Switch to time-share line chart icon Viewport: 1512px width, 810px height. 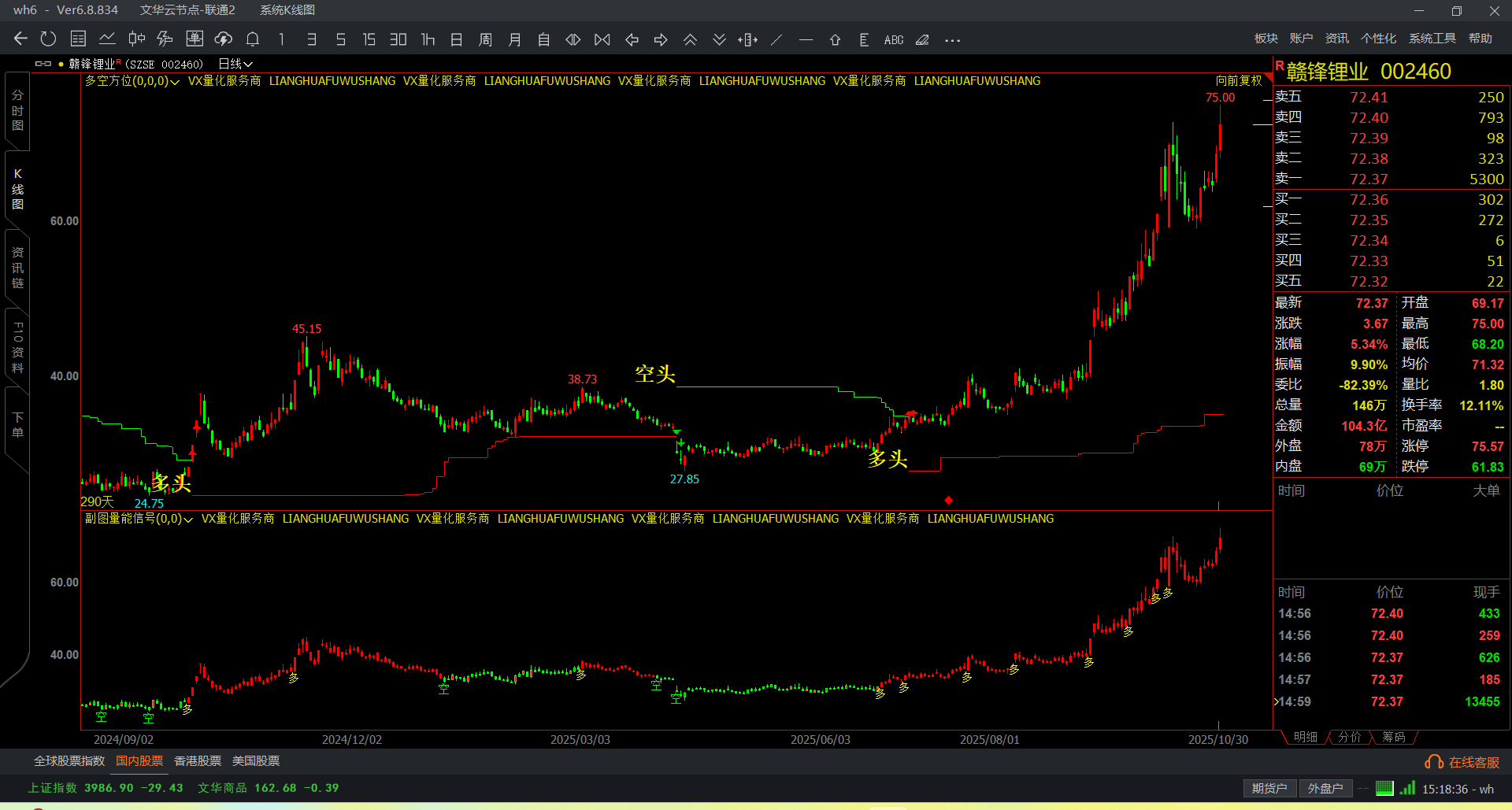tap(107, 39)
